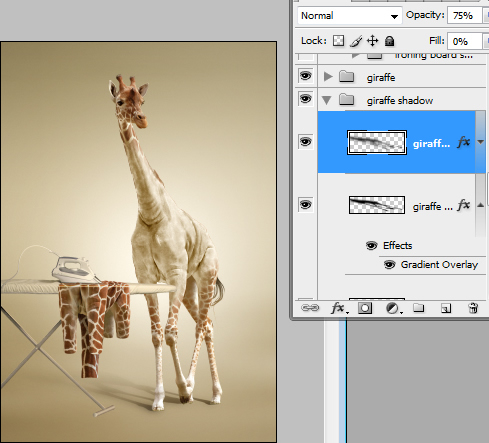
Task: Create a new group folder icon
Action: click(419, 308)
